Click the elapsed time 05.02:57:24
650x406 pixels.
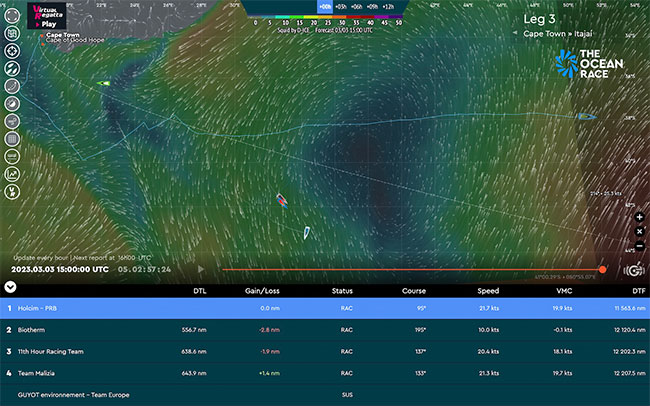pyautogui.click(x=144, y=270)
